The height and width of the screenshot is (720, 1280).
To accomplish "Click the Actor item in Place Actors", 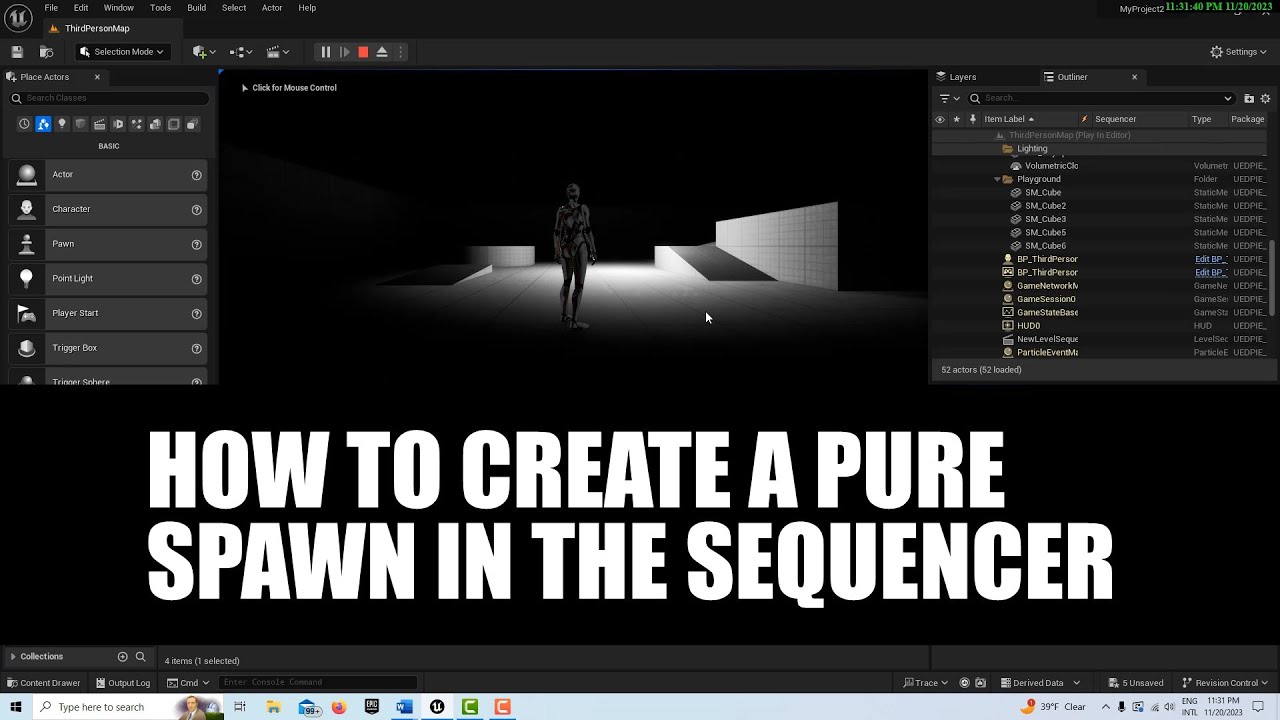I will click(x=108, y=175).
